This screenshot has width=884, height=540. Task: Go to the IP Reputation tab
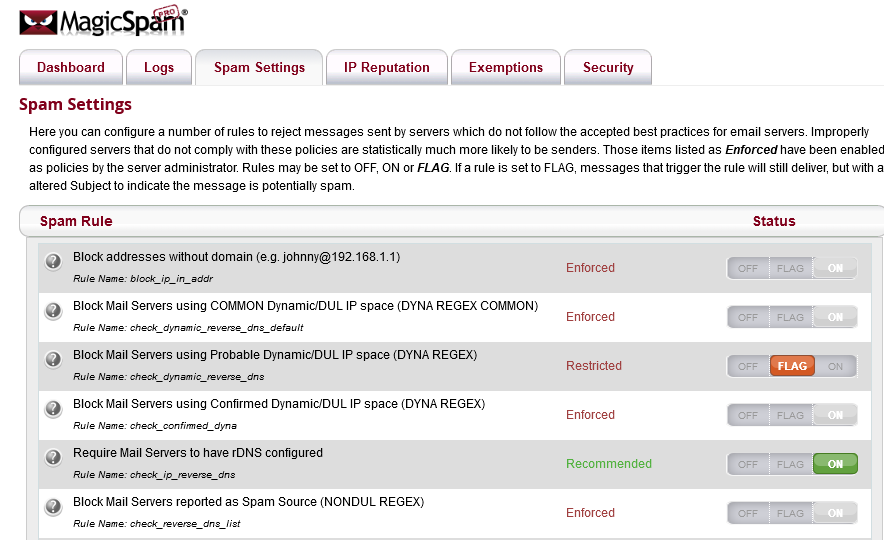click(x=387, y=68)
